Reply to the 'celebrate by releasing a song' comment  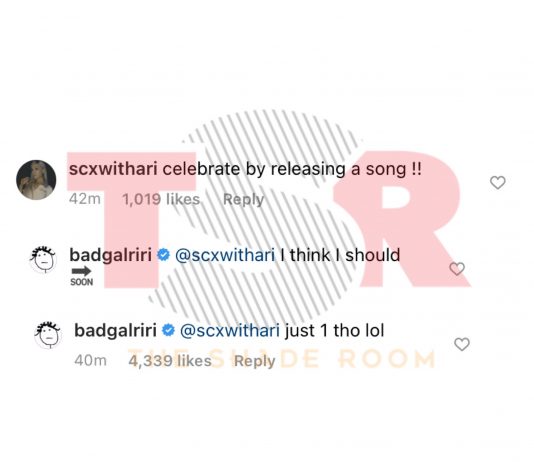pyautogui.click(x=244, y=200)
